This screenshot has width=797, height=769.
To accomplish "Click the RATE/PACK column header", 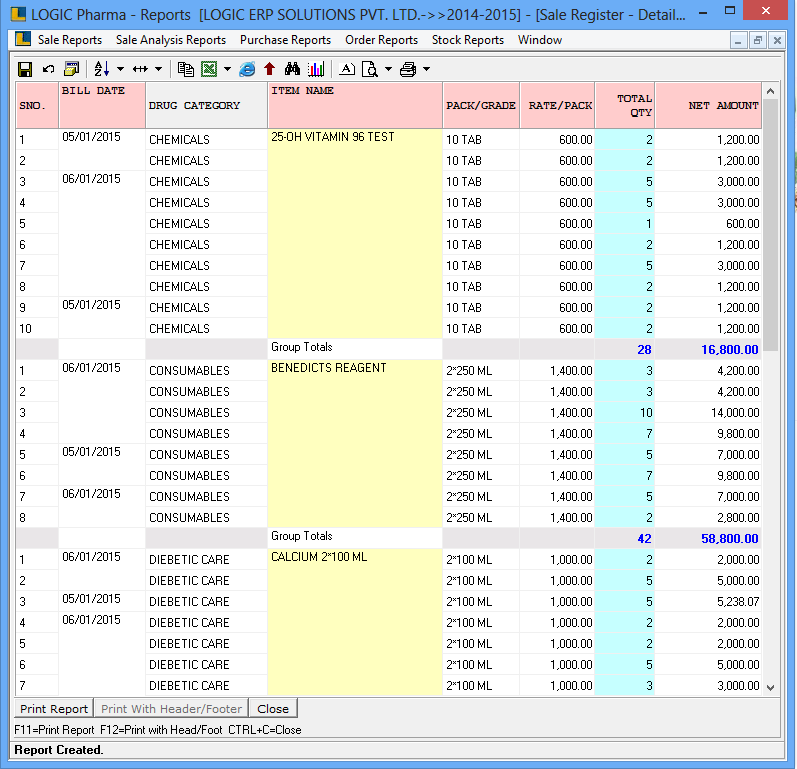I will 557,105.
